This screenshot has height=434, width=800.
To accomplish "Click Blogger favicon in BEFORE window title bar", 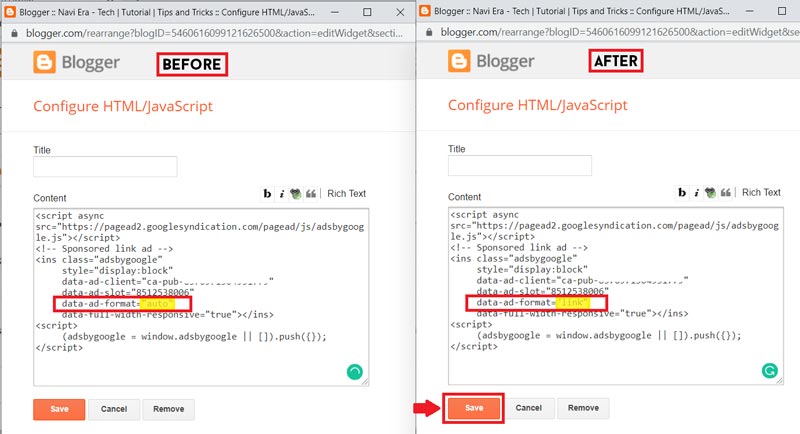I will (10, 12).
